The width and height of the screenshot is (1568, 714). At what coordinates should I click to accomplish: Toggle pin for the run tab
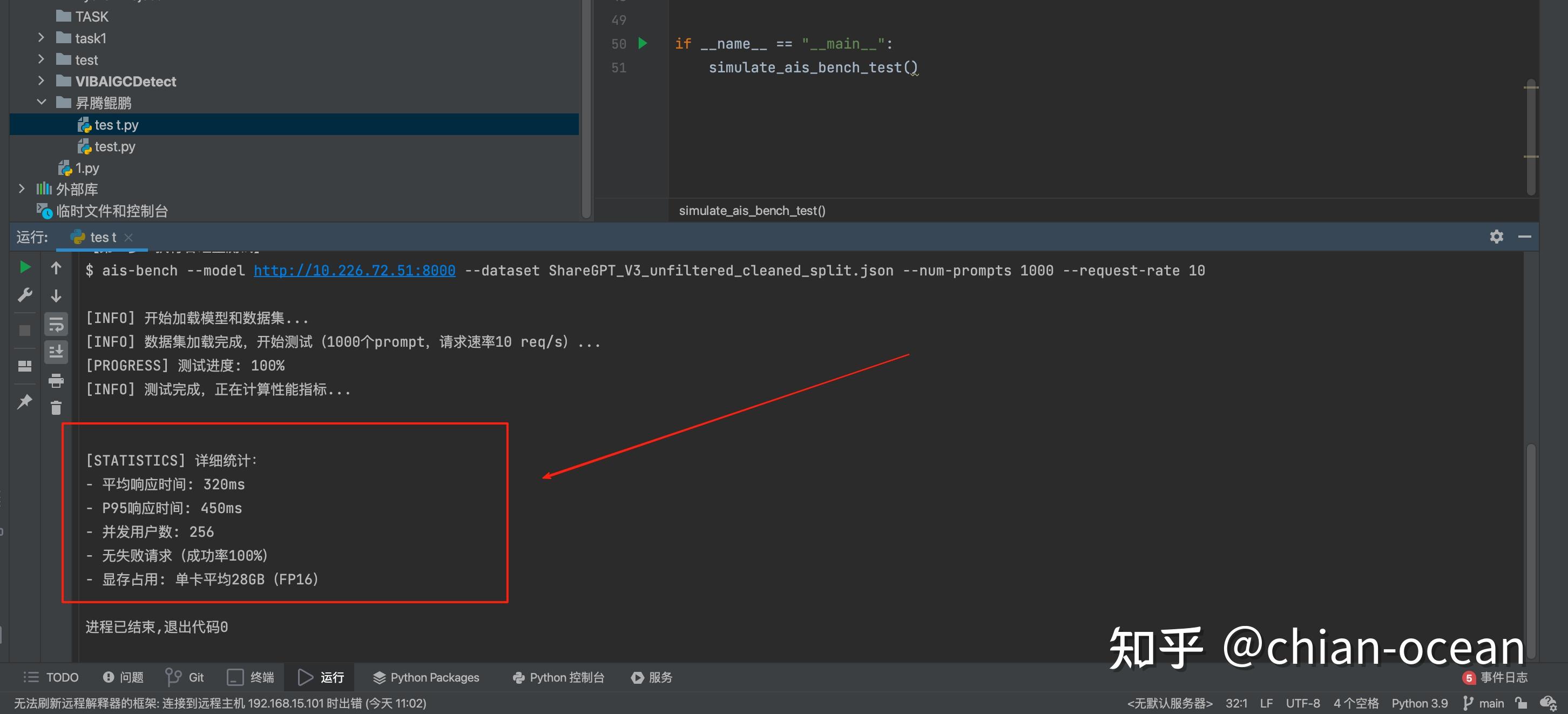point(25,401)
